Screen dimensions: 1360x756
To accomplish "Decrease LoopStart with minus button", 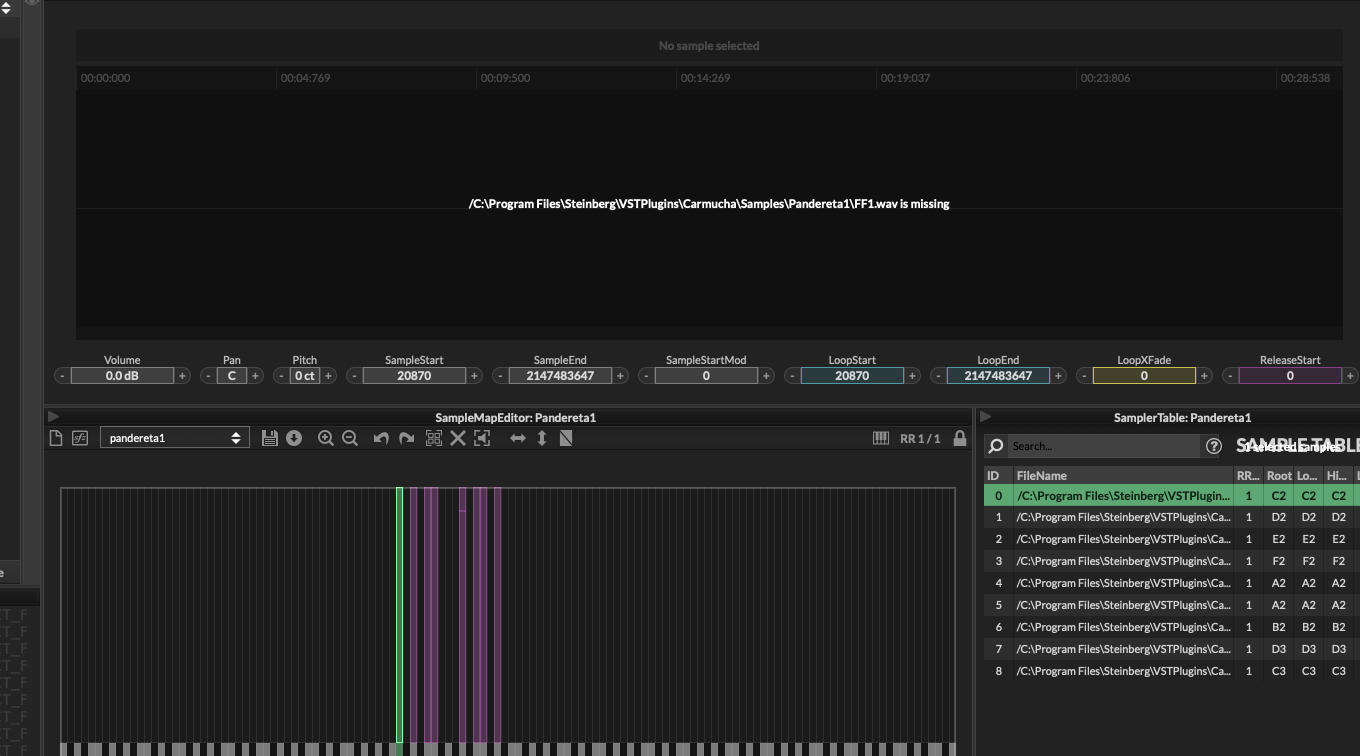I will pos(792,376).
